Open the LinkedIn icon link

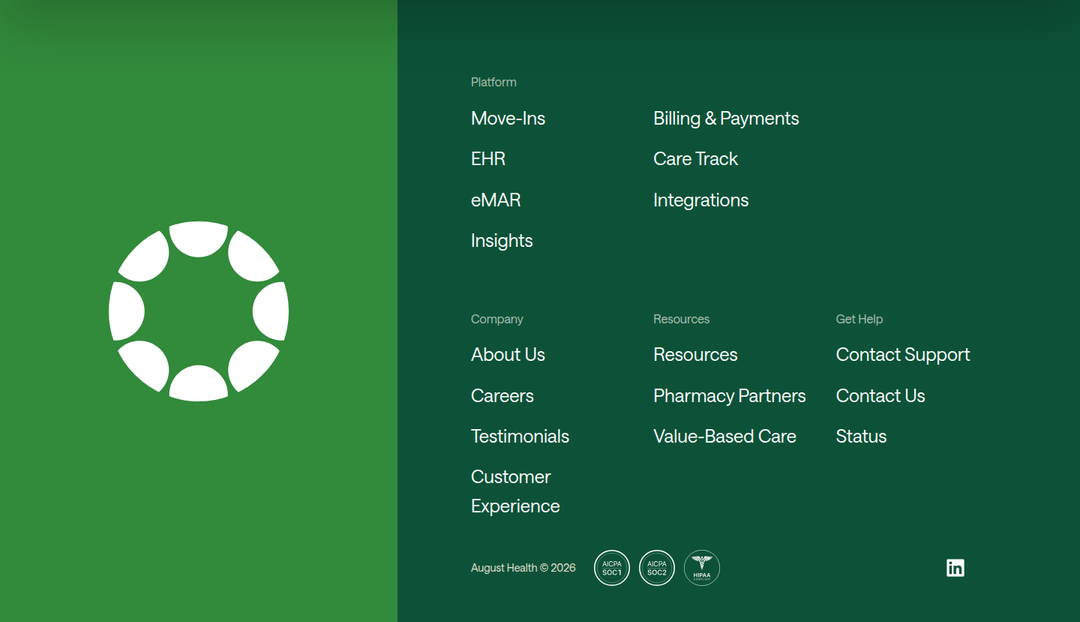[x=955, y=568]
